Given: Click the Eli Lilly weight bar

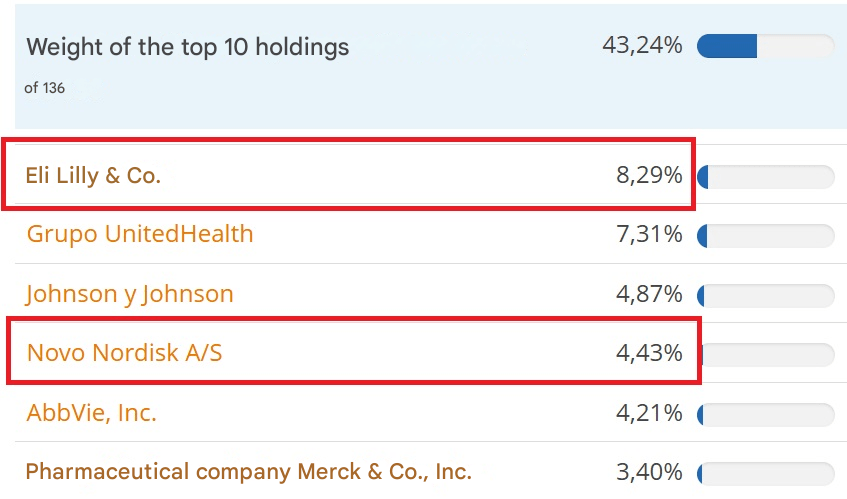Looking at the screenshot, I should 765,177.
